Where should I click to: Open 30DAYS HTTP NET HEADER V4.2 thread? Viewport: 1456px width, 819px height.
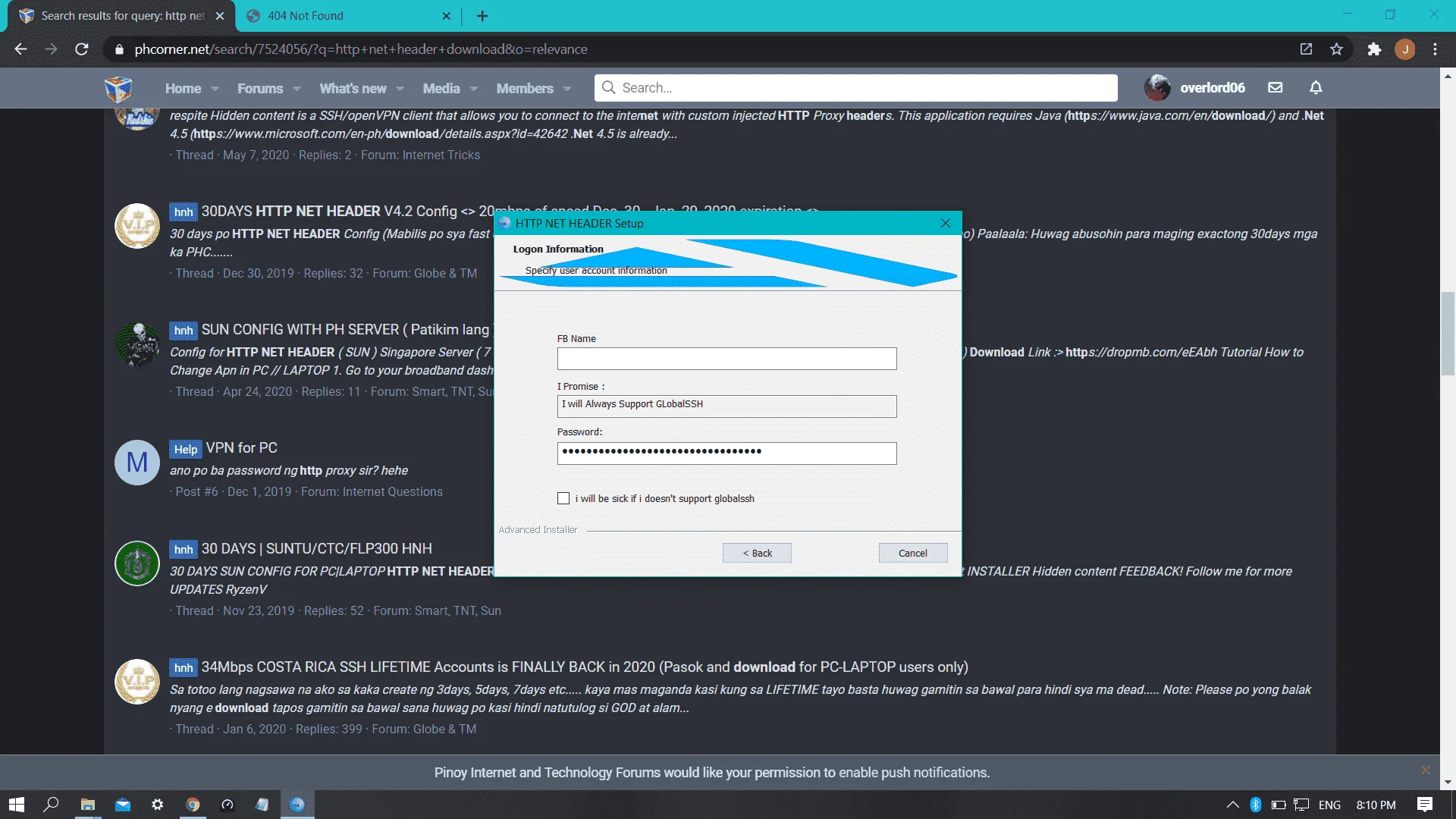click(x=347, y=211)
